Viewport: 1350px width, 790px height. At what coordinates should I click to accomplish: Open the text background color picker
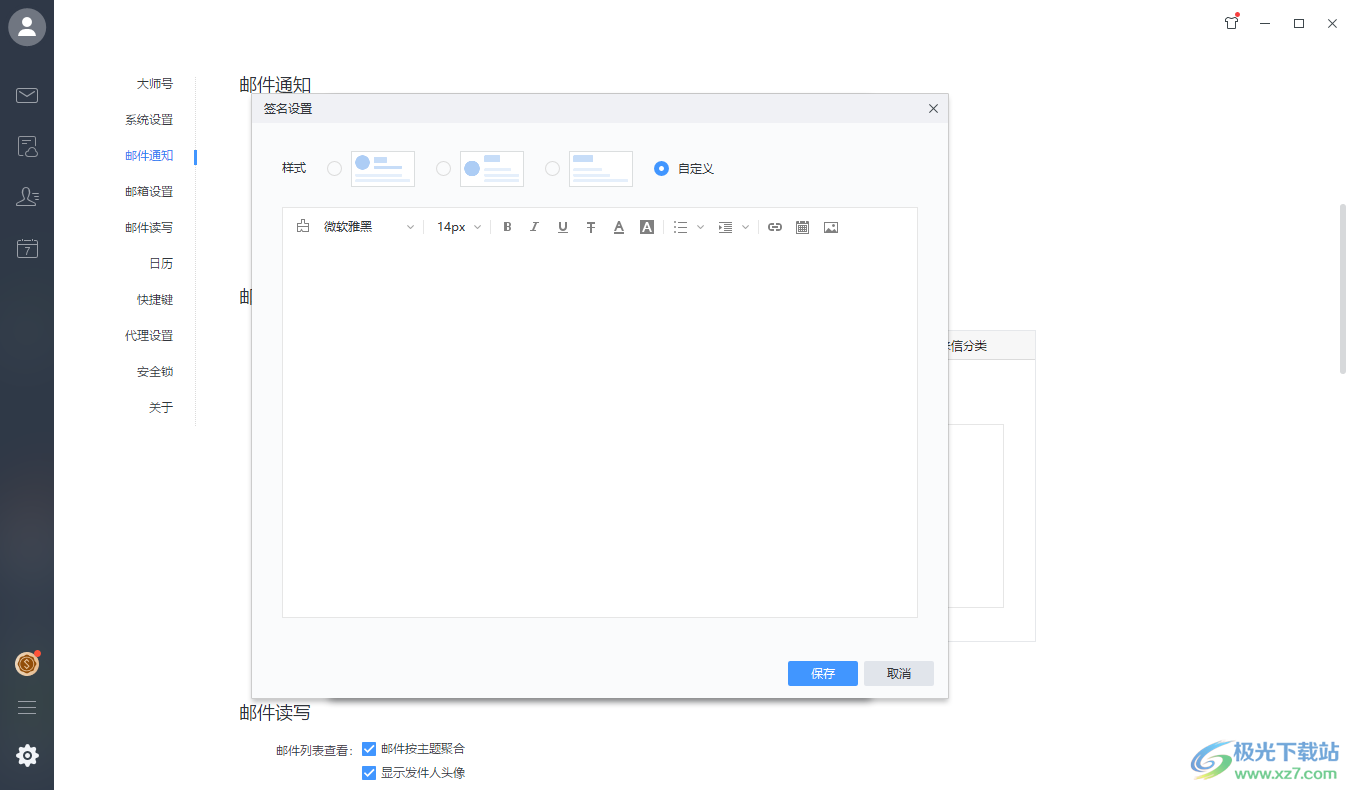(x=647, y=227)
